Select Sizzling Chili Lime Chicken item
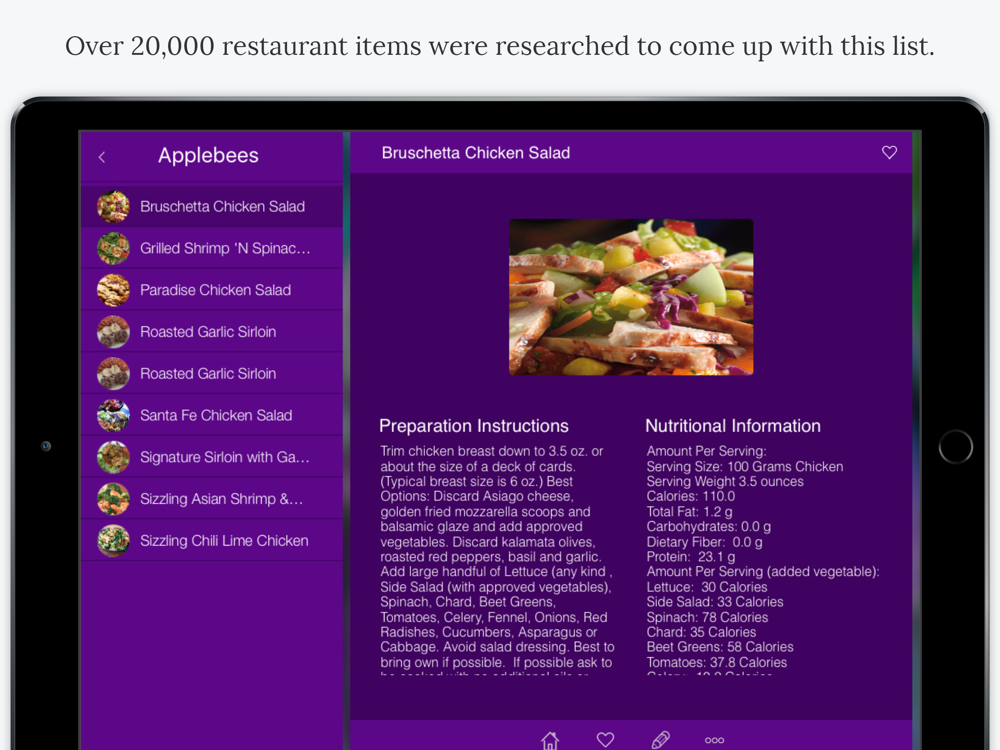 pos(212,541)
